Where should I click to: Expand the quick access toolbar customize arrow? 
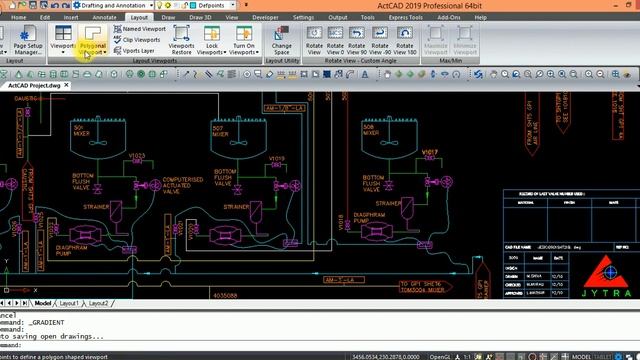coord(246,5)
